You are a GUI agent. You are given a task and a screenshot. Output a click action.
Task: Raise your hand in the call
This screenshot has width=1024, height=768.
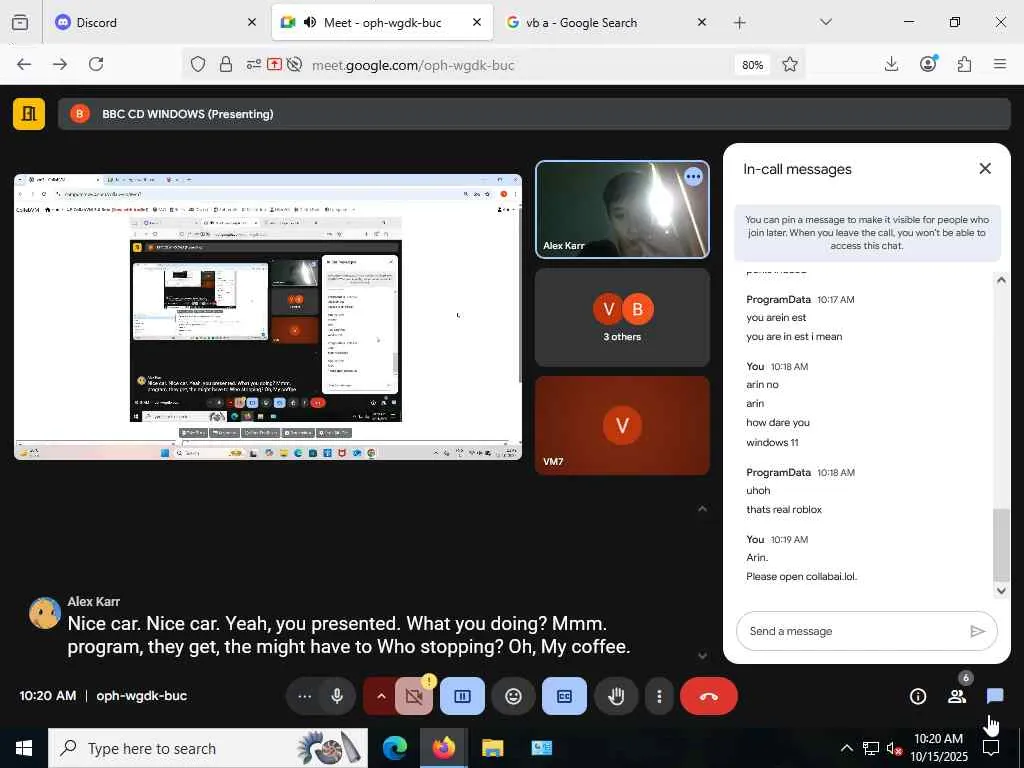pyautogui.click(x=616, y=696)
